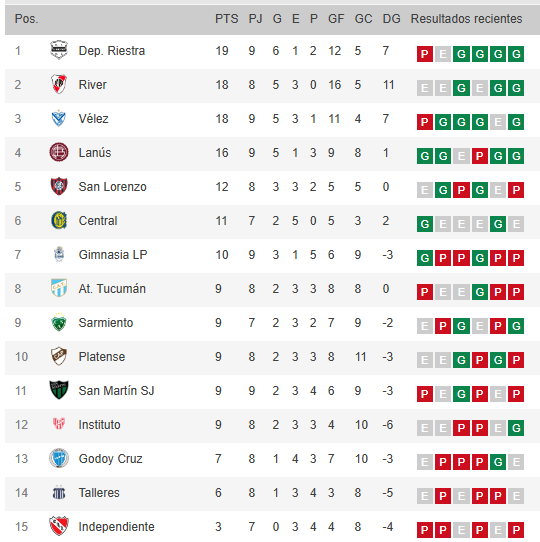Click the San Lorenzo crest icon
This screenshot has height=542, width=540.
(x=59, y=186)
